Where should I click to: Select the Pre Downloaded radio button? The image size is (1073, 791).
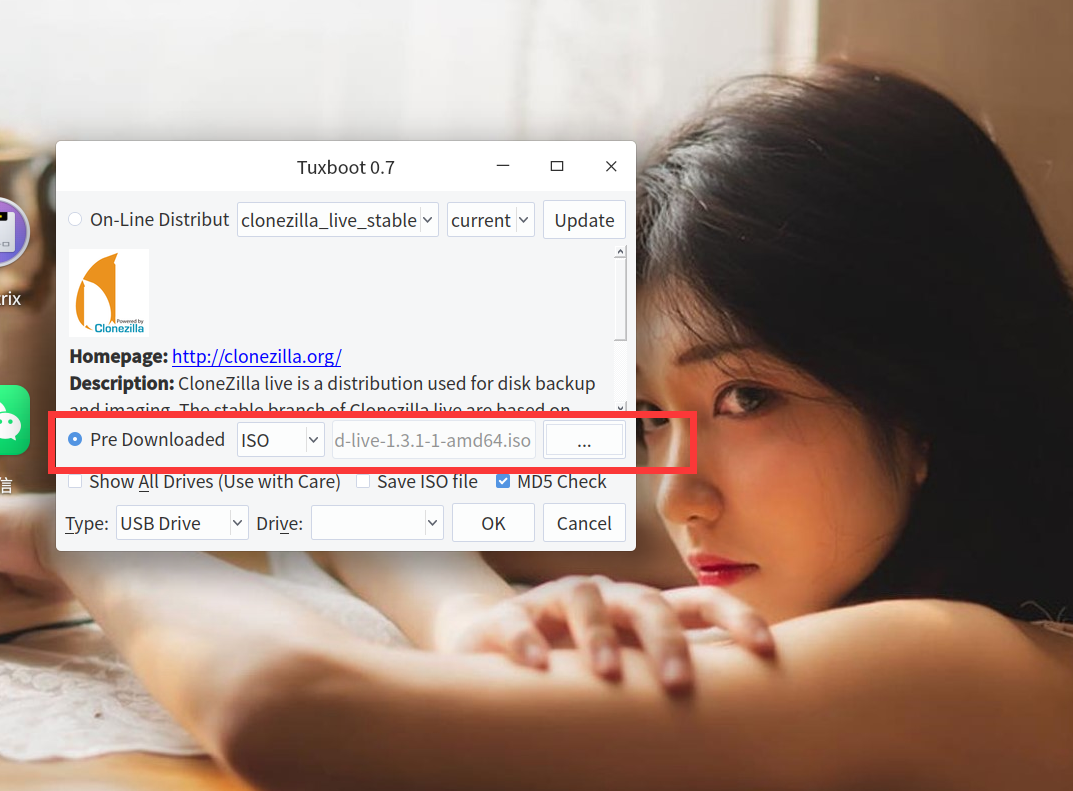point(75,439)
